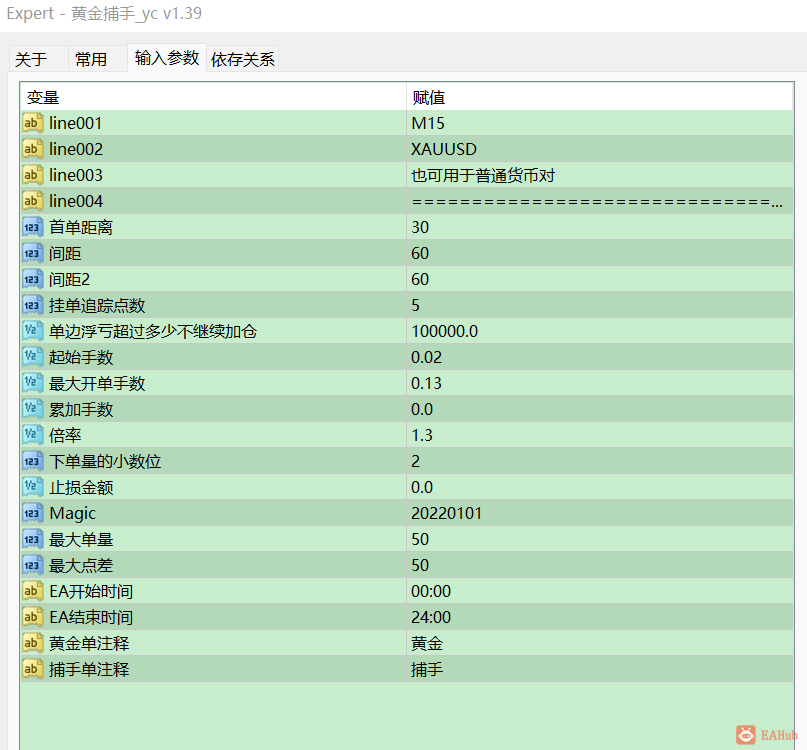The image size is (807, 750).
Task: Click the double icon beside 最大开单手数
Action: click(x=32, y=383)
